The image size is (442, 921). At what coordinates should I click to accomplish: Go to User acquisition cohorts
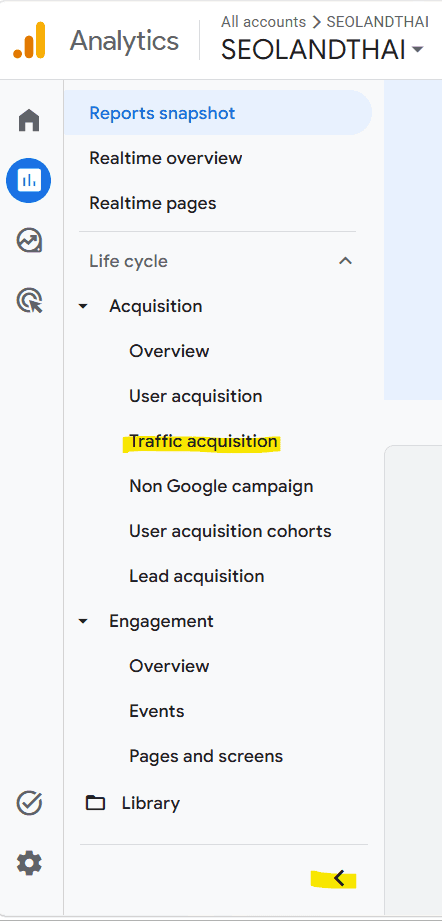[230, 531]
